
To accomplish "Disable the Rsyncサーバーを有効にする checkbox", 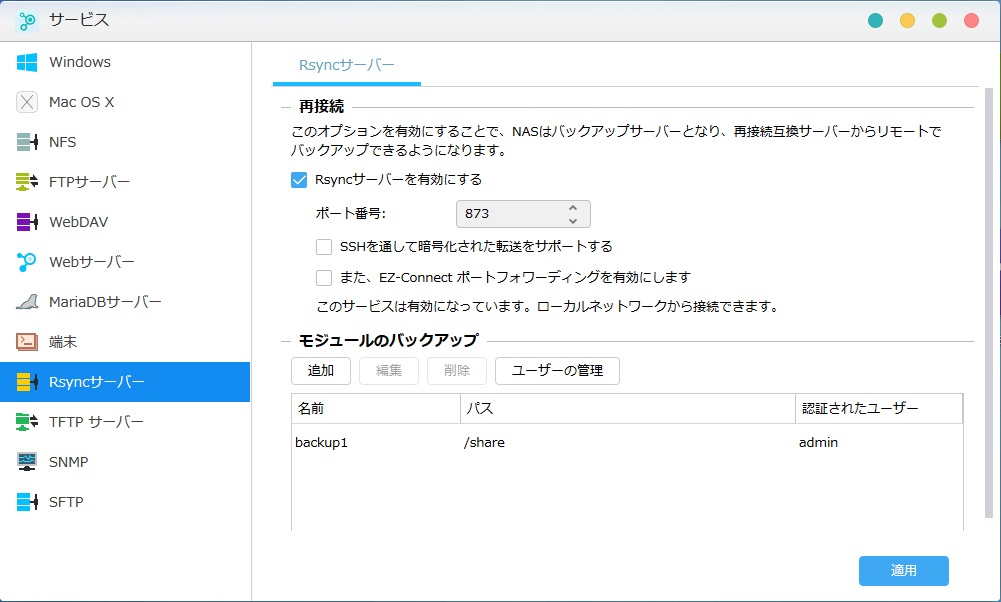I will click(298, 180).
